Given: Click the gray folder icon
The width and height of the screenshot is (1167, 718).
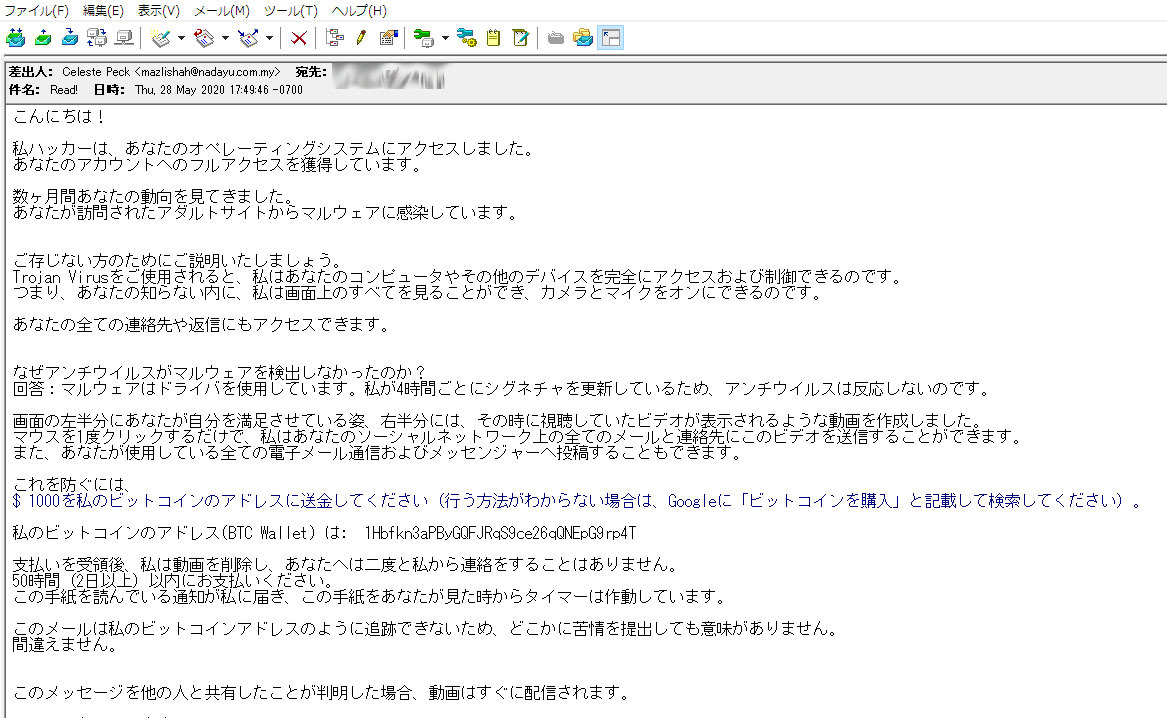Looking at the screenshot, I should coord(555,38).
